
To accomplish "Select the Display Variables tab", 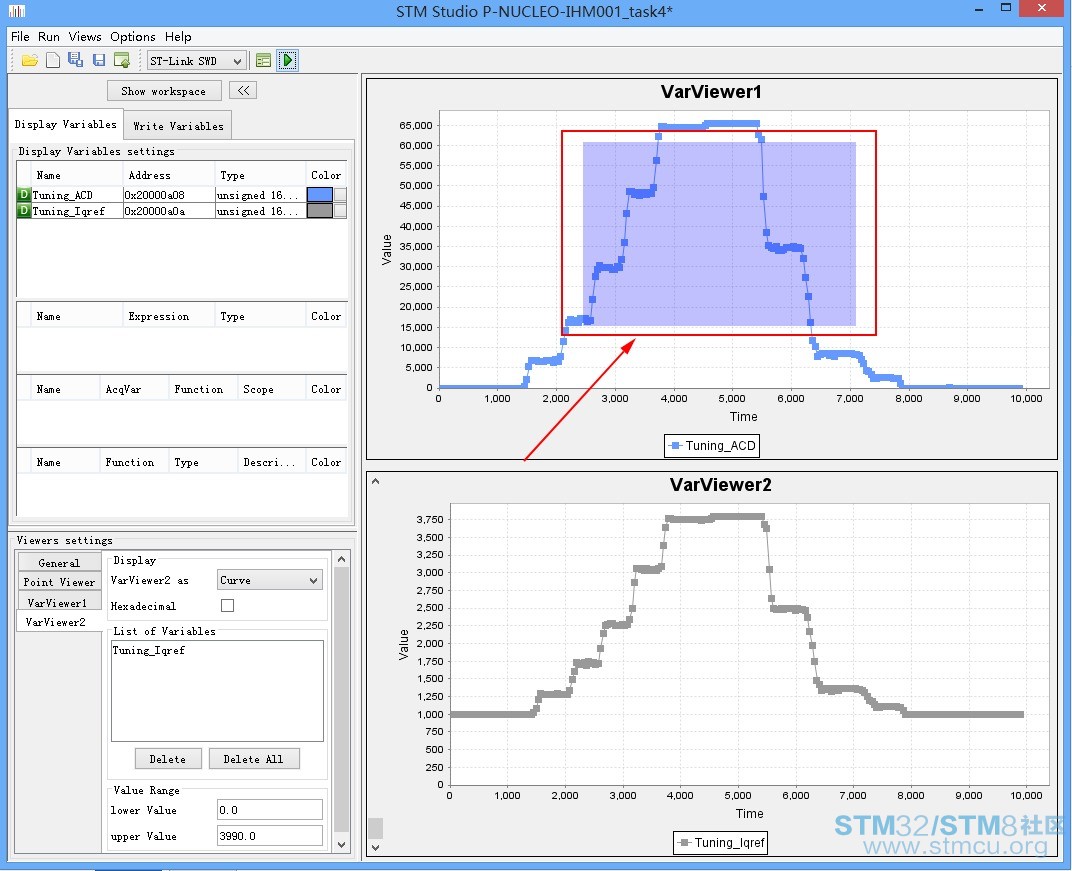I will tap(66, 124).
